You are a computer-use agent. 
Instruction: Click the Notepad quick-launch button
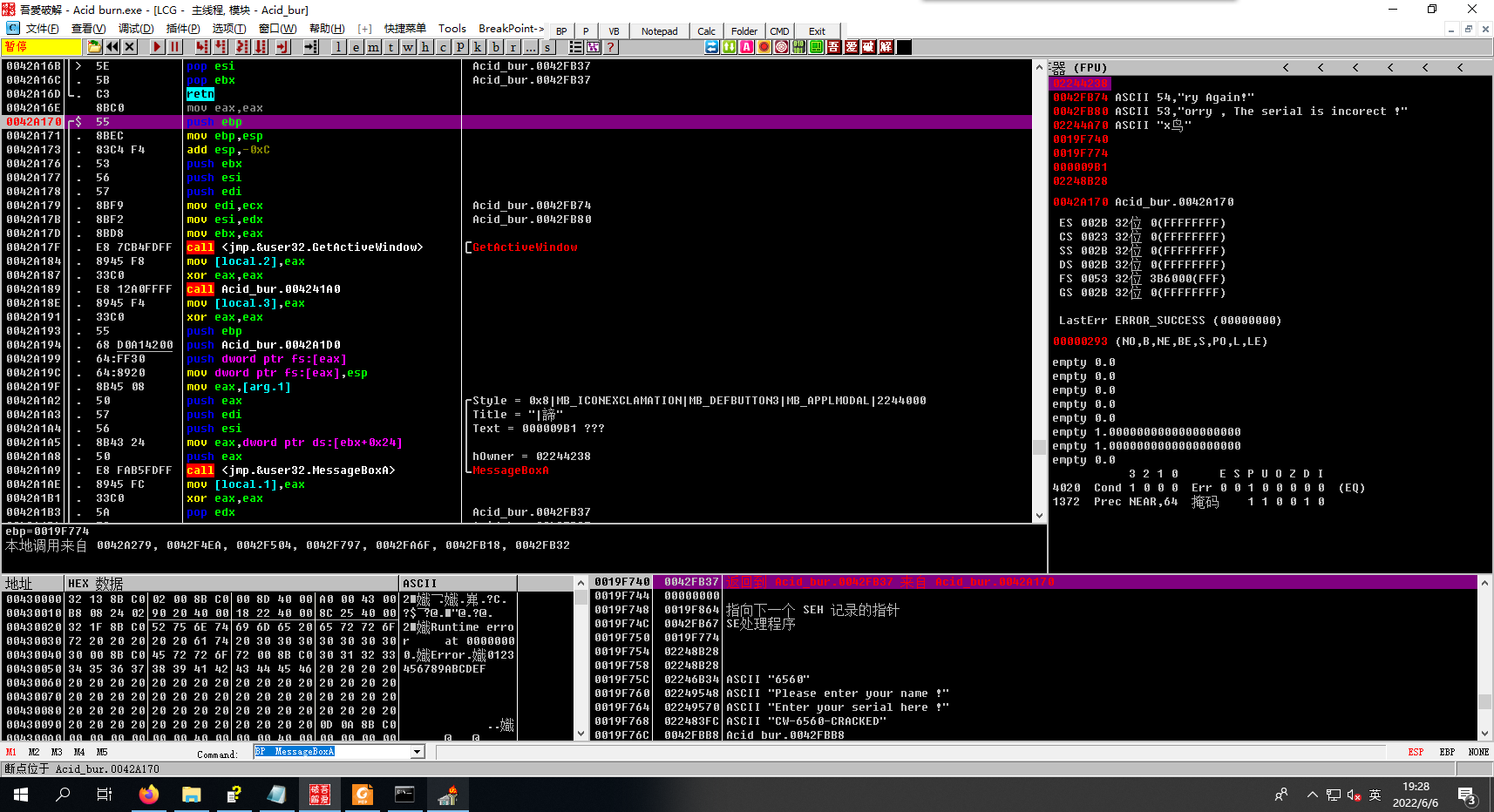click(659, 31)
